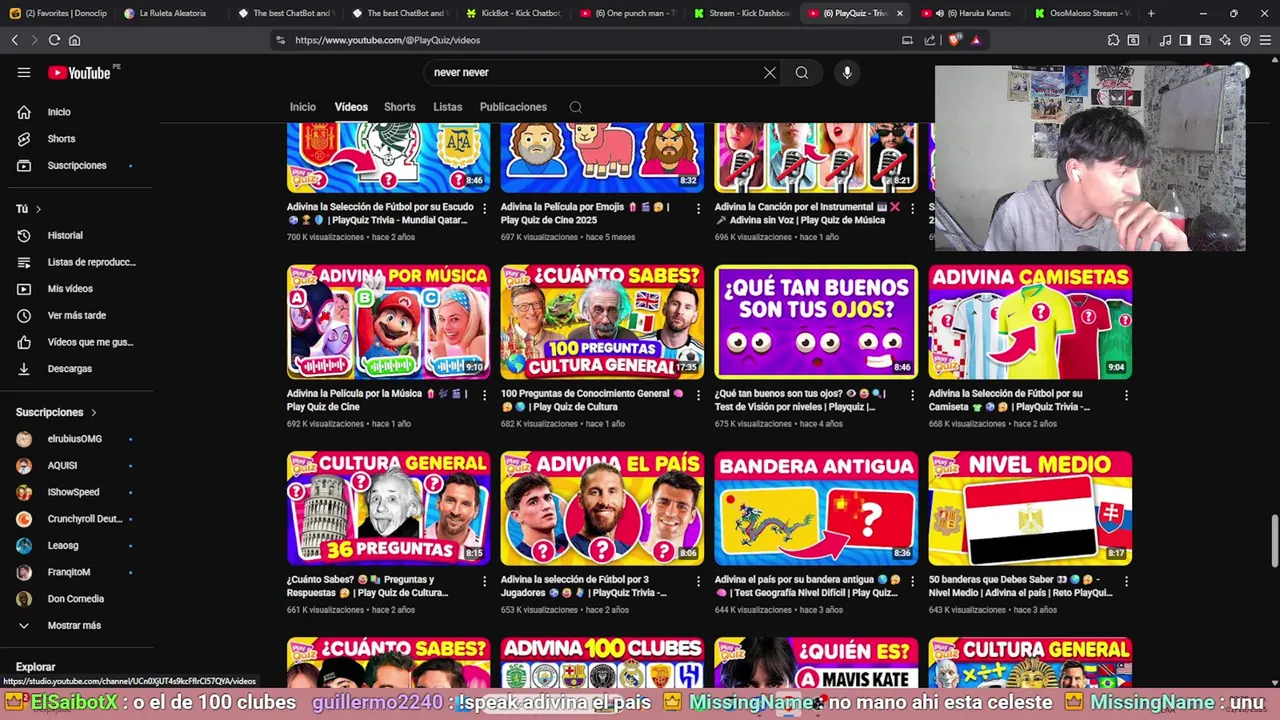
Task: Play the Adivina por Música thumbnail
Action: (x=388, y=322)
